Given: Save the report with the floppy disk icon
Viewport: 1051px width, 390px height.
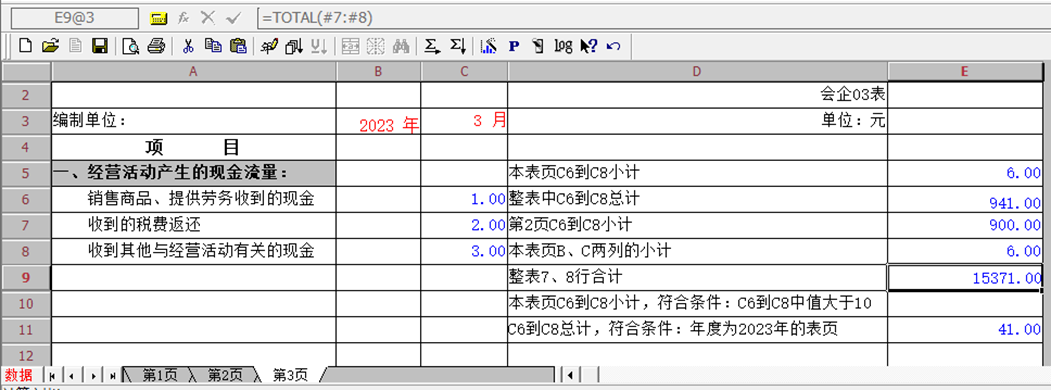Looking at the screenshot, I should 100,46.
